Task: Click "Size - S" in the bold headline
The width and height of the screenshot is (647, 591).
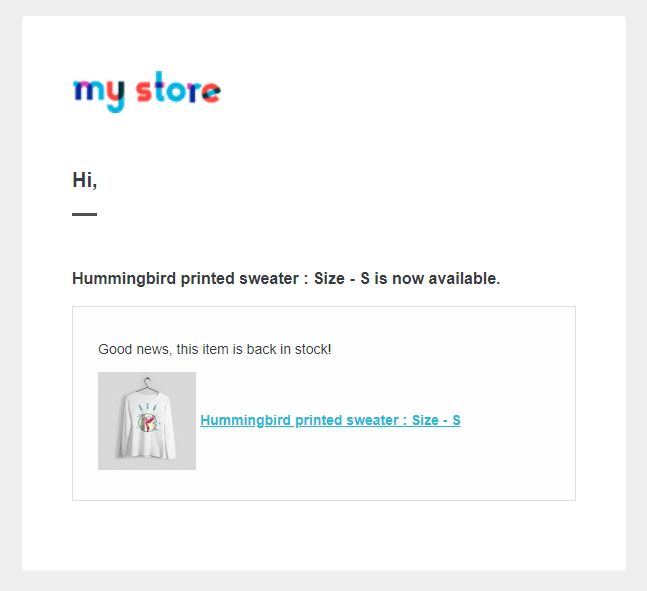Action: 342,278
